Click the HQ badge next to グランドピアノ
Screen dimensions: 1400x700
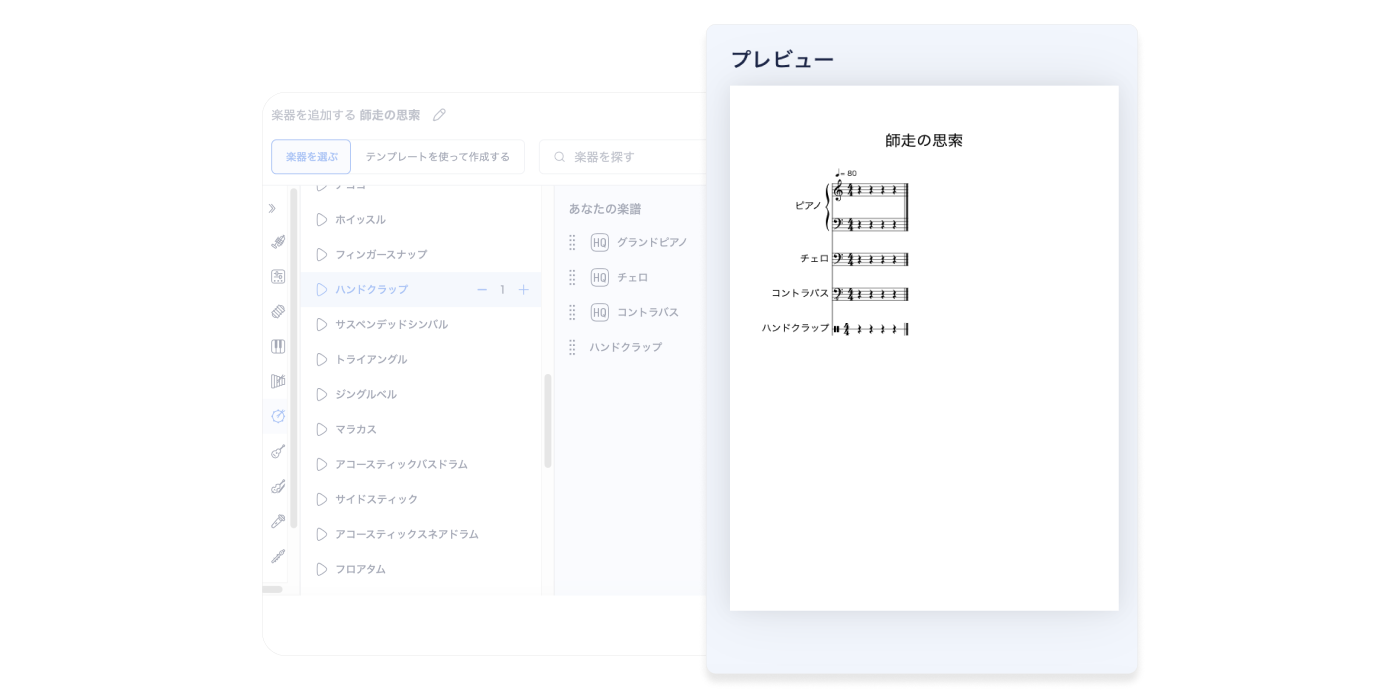[x=599, y=242]
